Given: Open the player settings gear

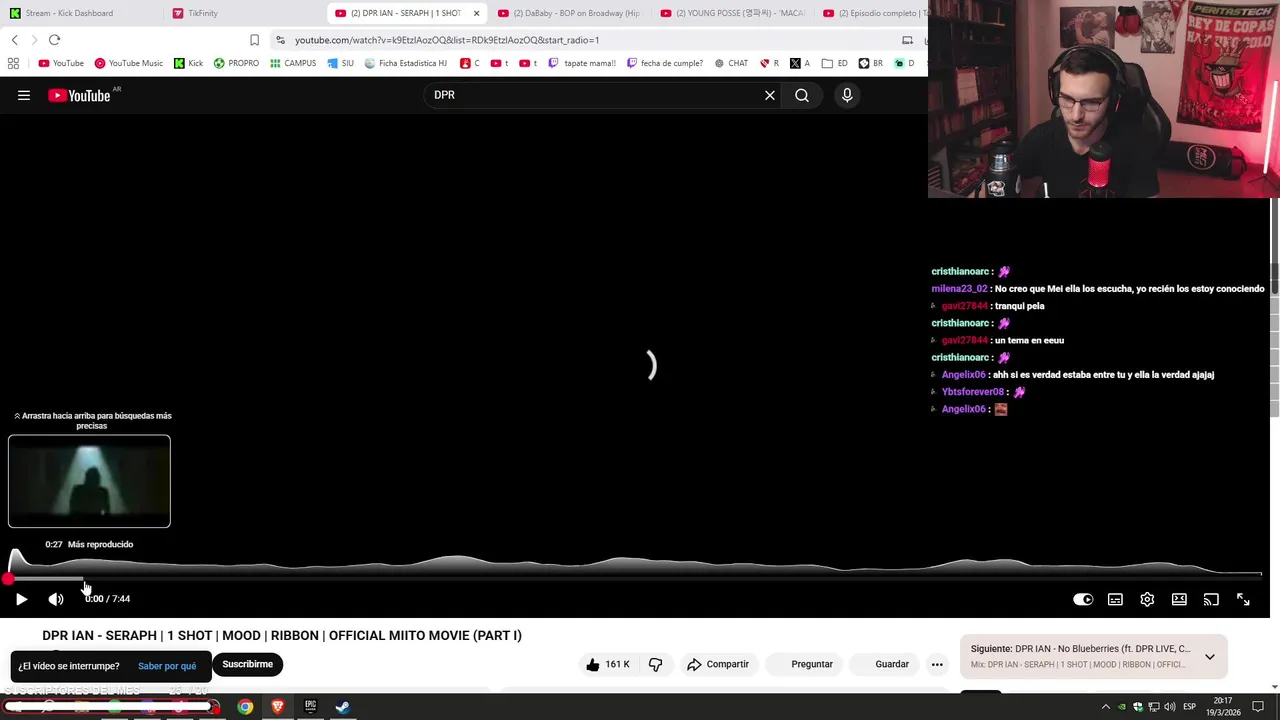Looking at the screenshot, I should tap(1147, 599).
